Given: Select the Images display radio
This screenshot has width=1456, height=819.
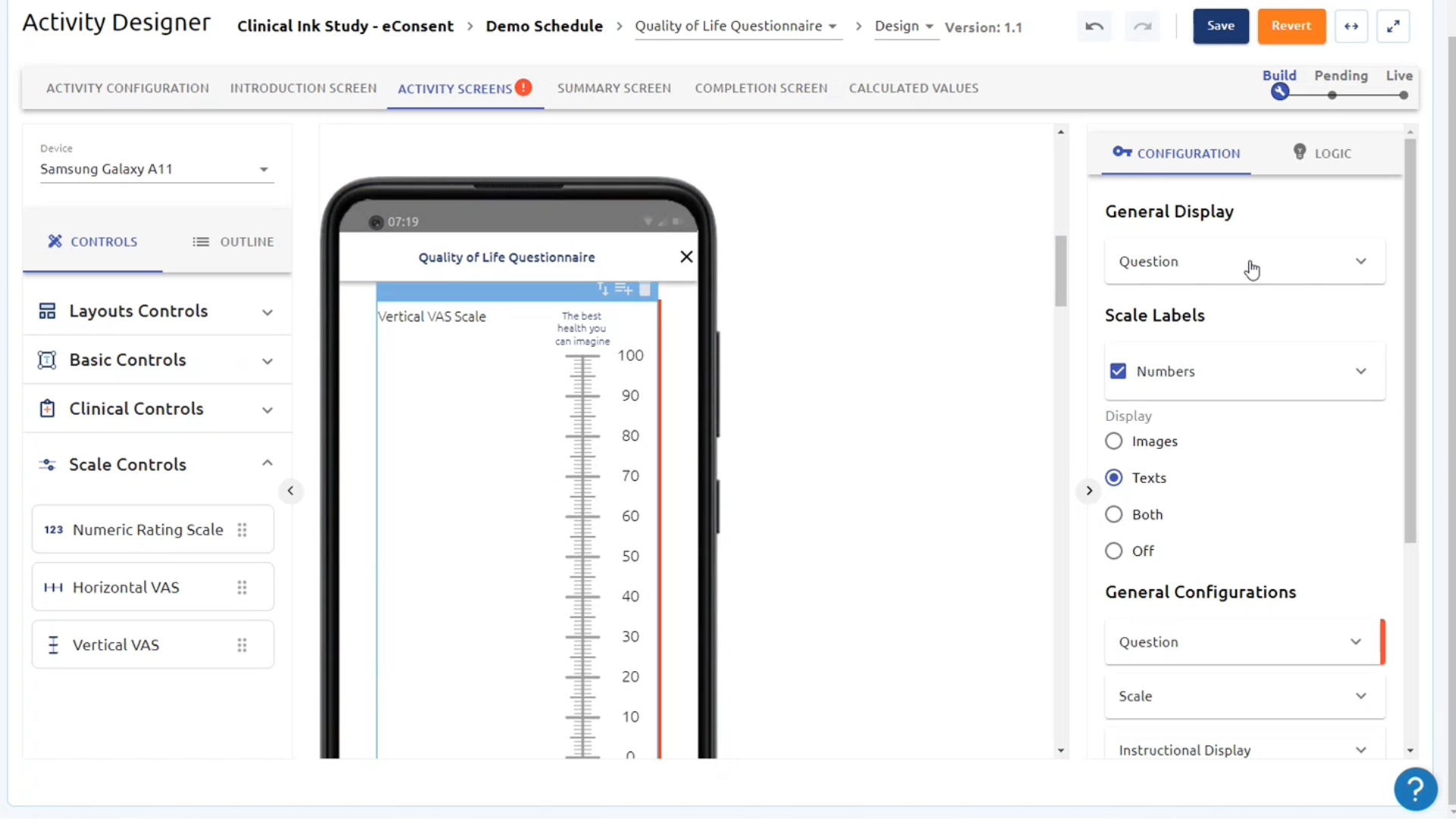Looking at the screenshot, I should 1113,441.
